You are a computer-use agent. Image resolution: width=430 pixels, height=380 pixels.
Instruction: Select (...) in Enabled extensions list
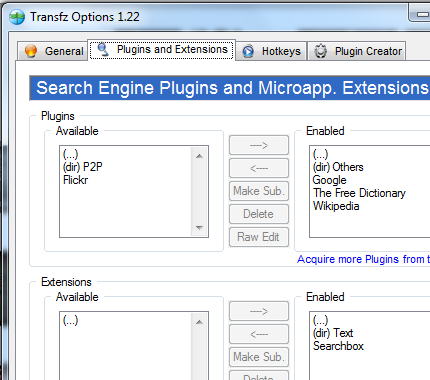[320, 320]
